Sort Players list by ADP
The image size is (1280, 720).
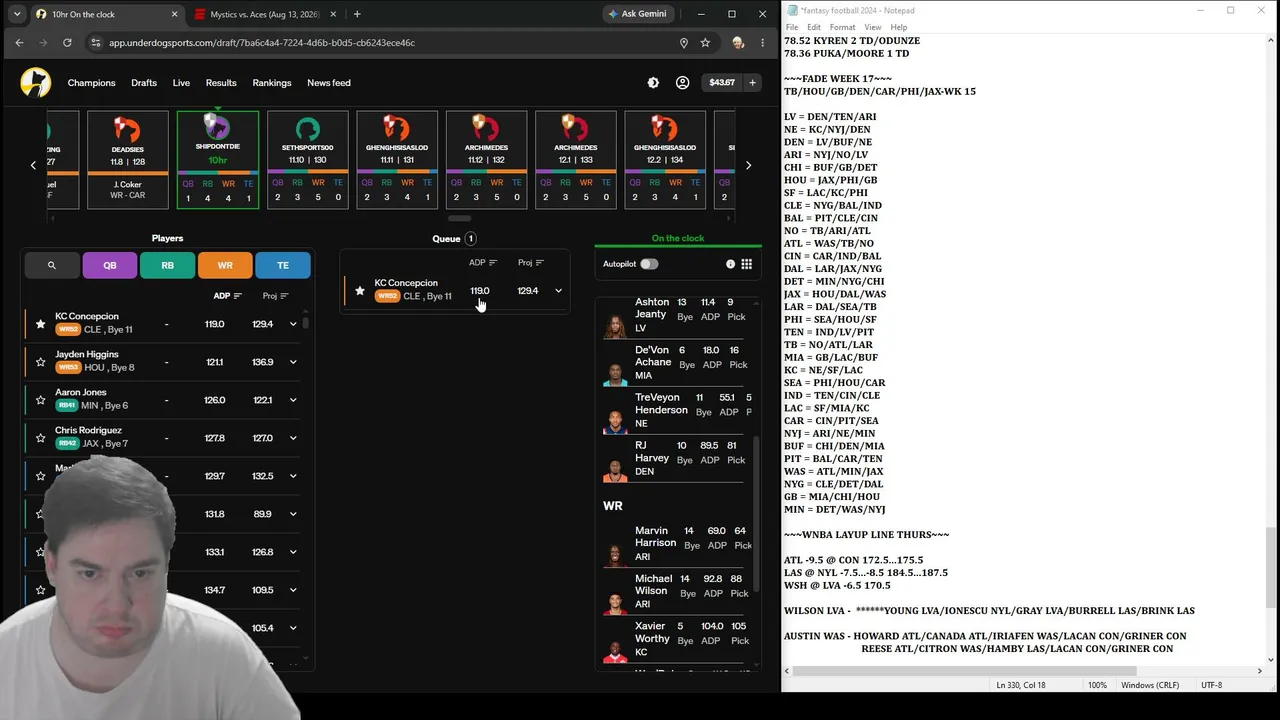[228, 296]
